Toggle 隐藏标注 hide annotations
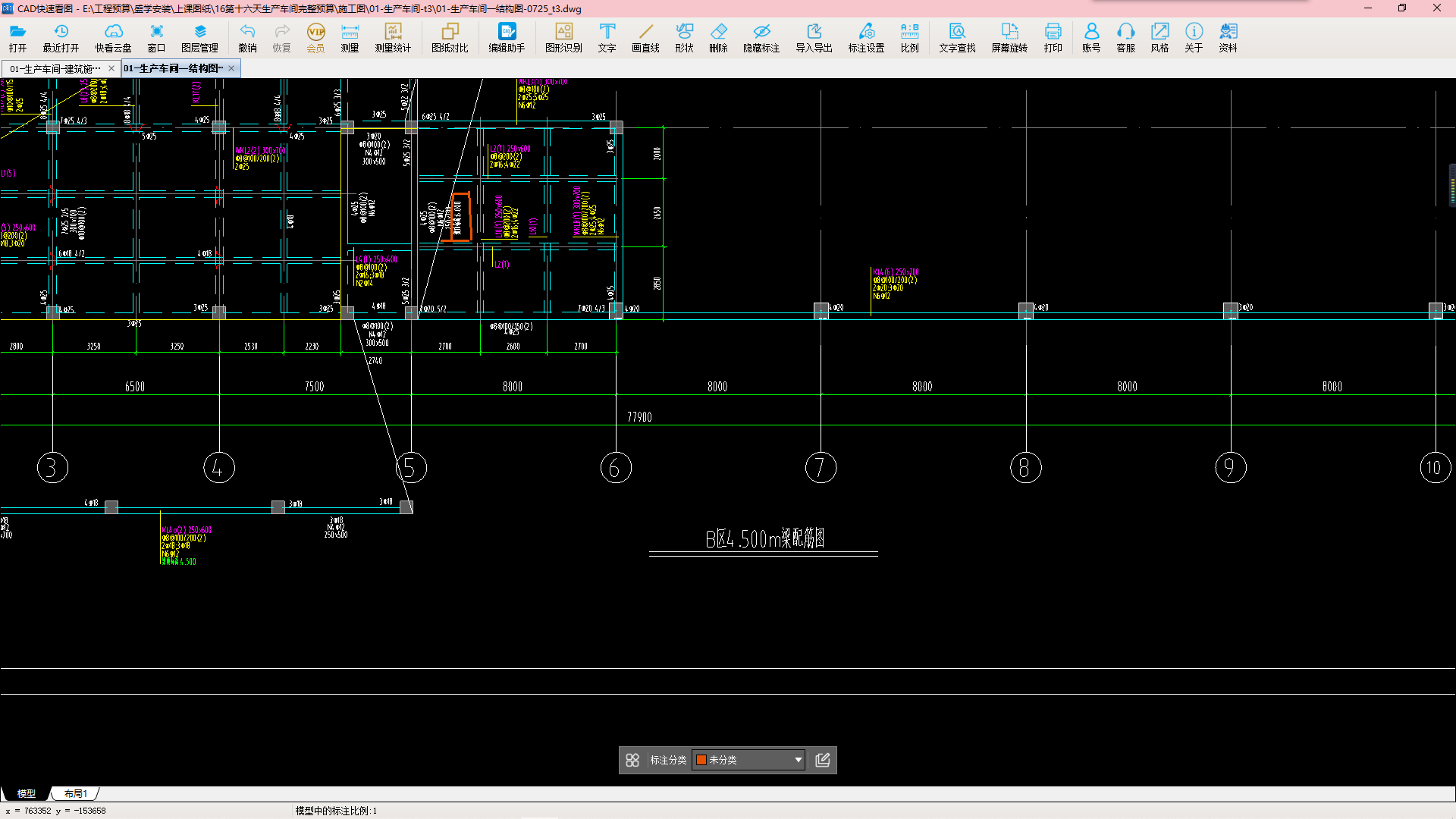1456x819 pixels. tap(761, 37)
